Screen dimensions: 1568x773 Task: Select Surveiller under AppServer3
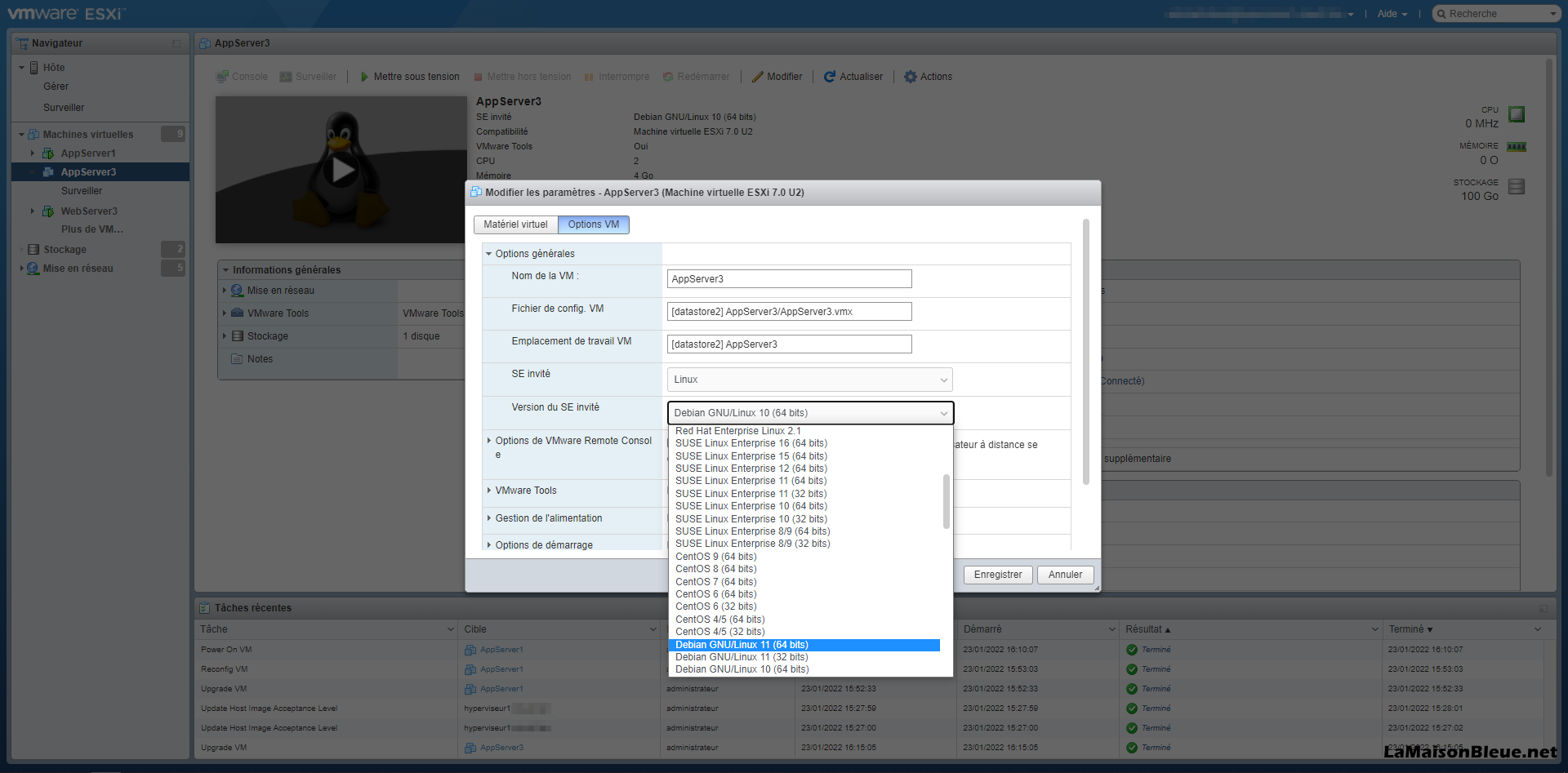pos(82,191)
